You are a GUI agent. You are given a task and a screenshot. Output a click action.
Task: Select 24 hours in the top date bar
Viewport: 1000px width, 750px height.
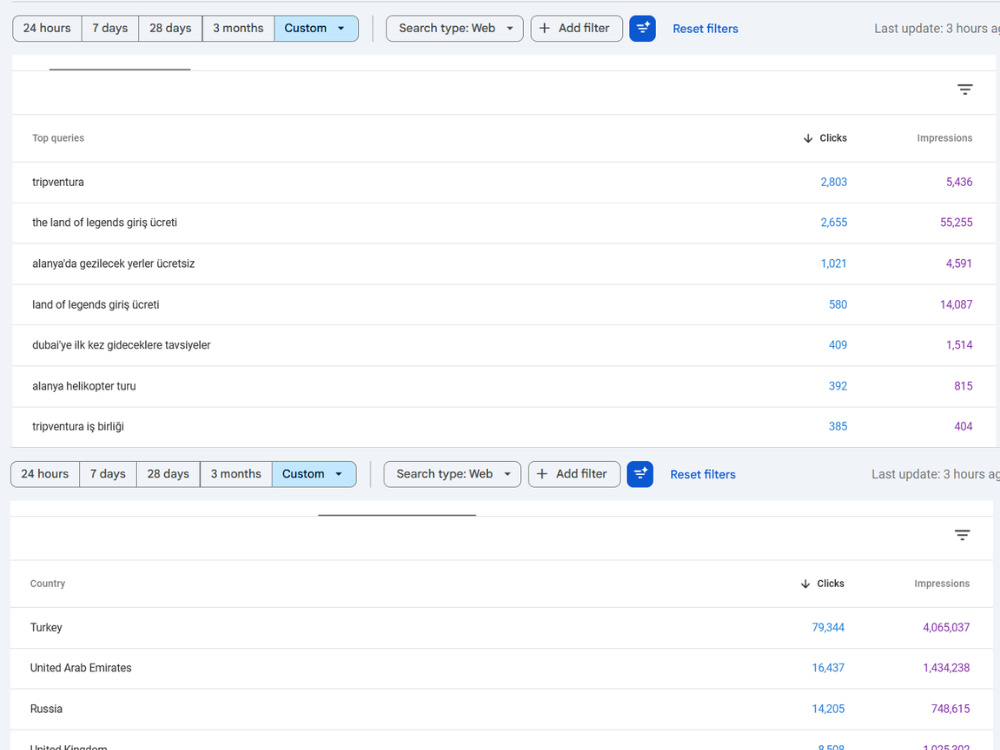point(47,29)
